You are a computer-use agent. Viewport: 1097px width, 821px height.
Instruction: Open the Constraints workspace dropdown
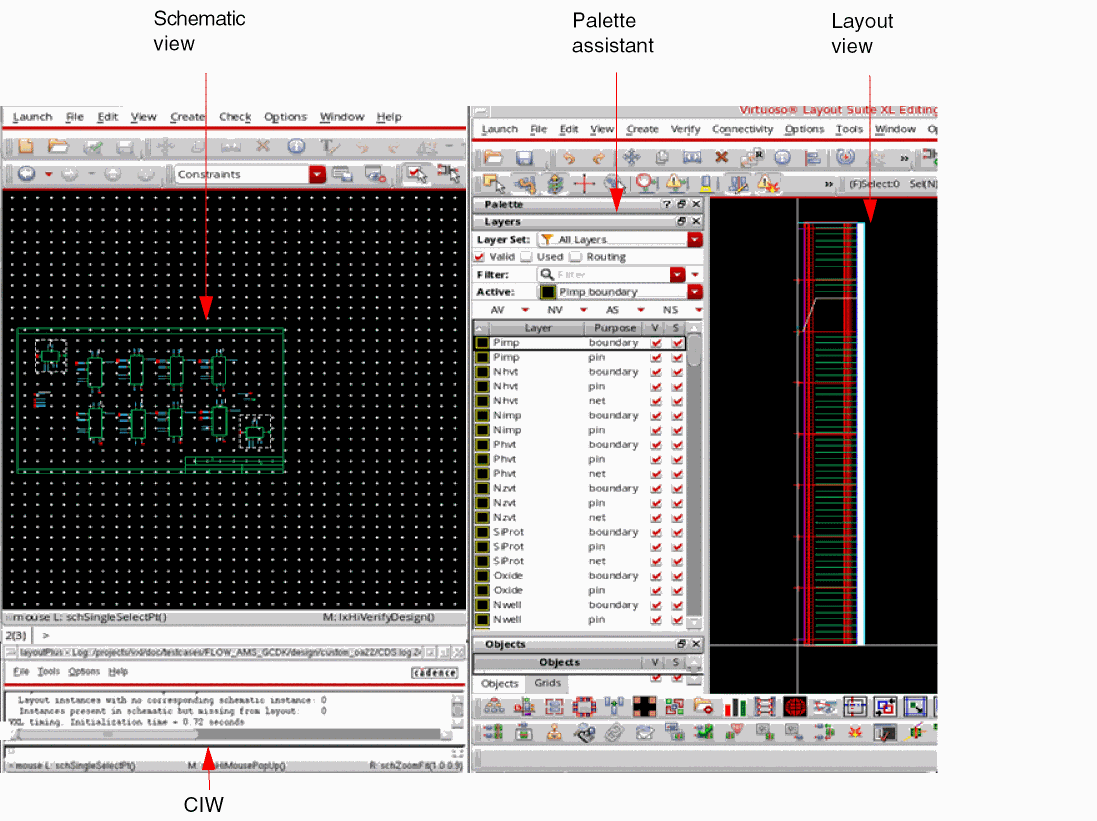coord(317,174)
